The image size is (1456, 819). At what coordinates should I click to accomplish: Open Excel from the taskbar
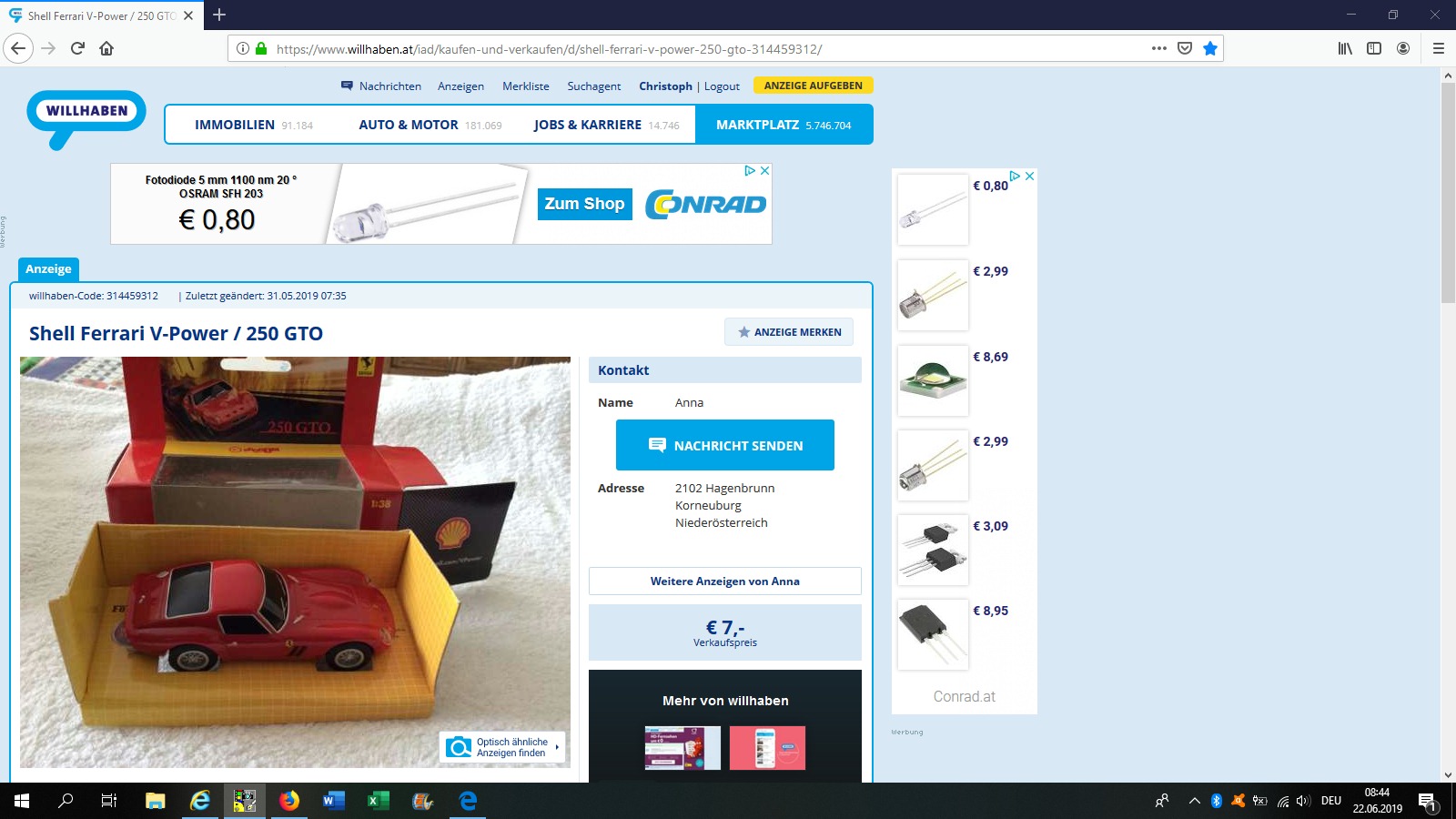coord(379,801)
